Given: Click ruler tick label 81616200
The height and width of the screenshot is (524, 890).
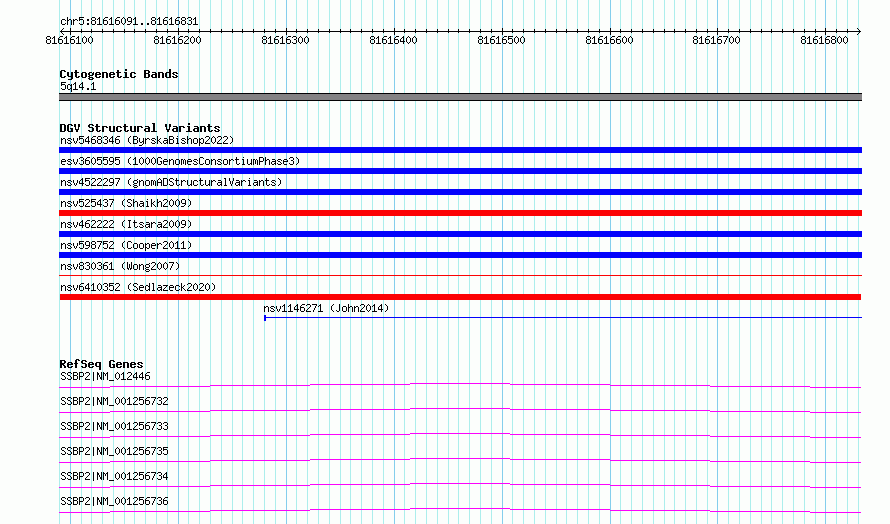Looking at the screenshot, I should coord(177,40).
